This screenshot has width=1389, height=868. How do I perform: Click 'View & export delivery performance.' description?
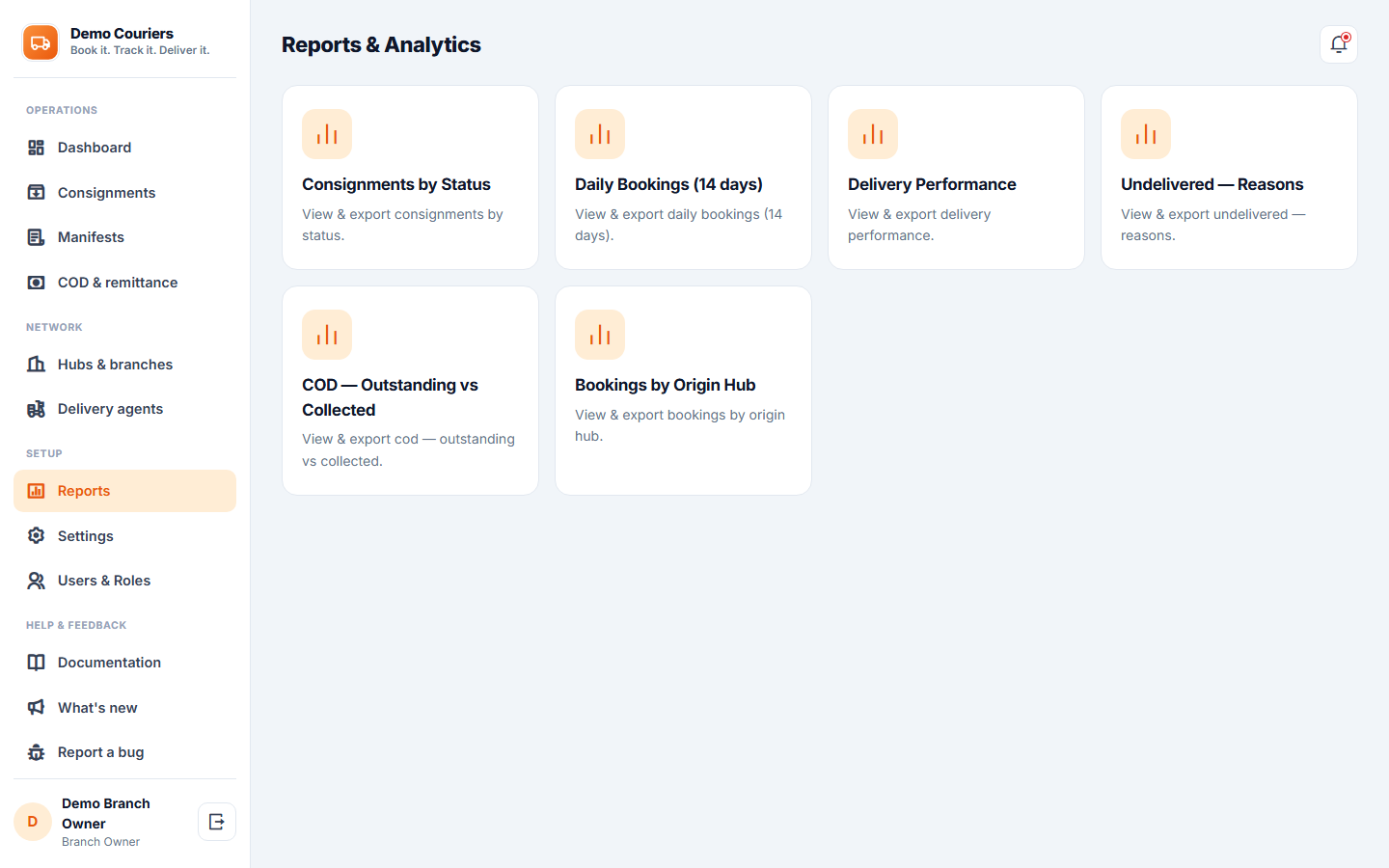coord(919,225)
